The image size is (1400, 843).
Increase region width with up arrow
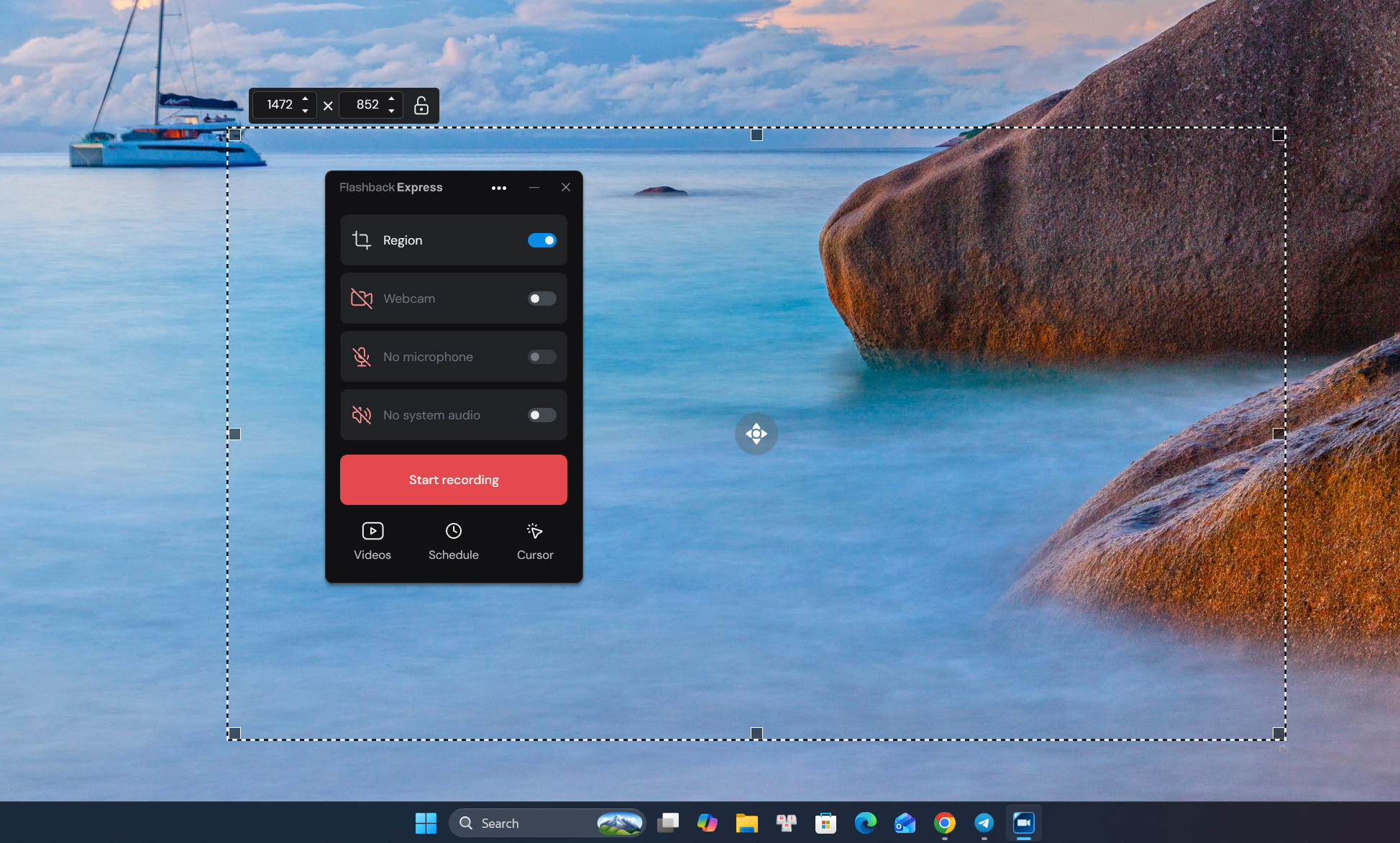(x=306, y=99)
